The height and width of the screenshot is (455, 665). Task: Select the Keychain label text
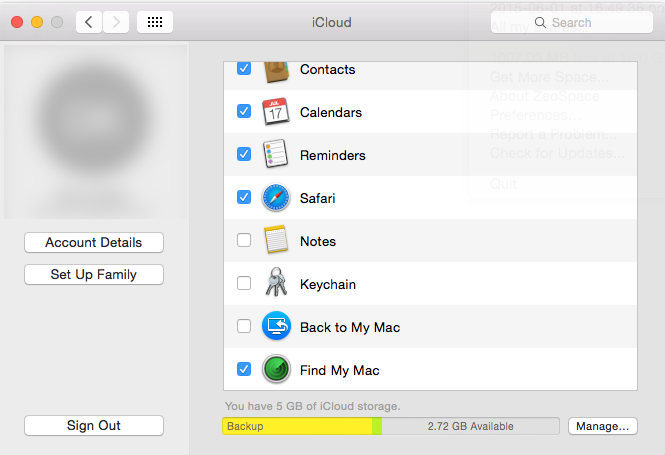(x=328, y=284)
